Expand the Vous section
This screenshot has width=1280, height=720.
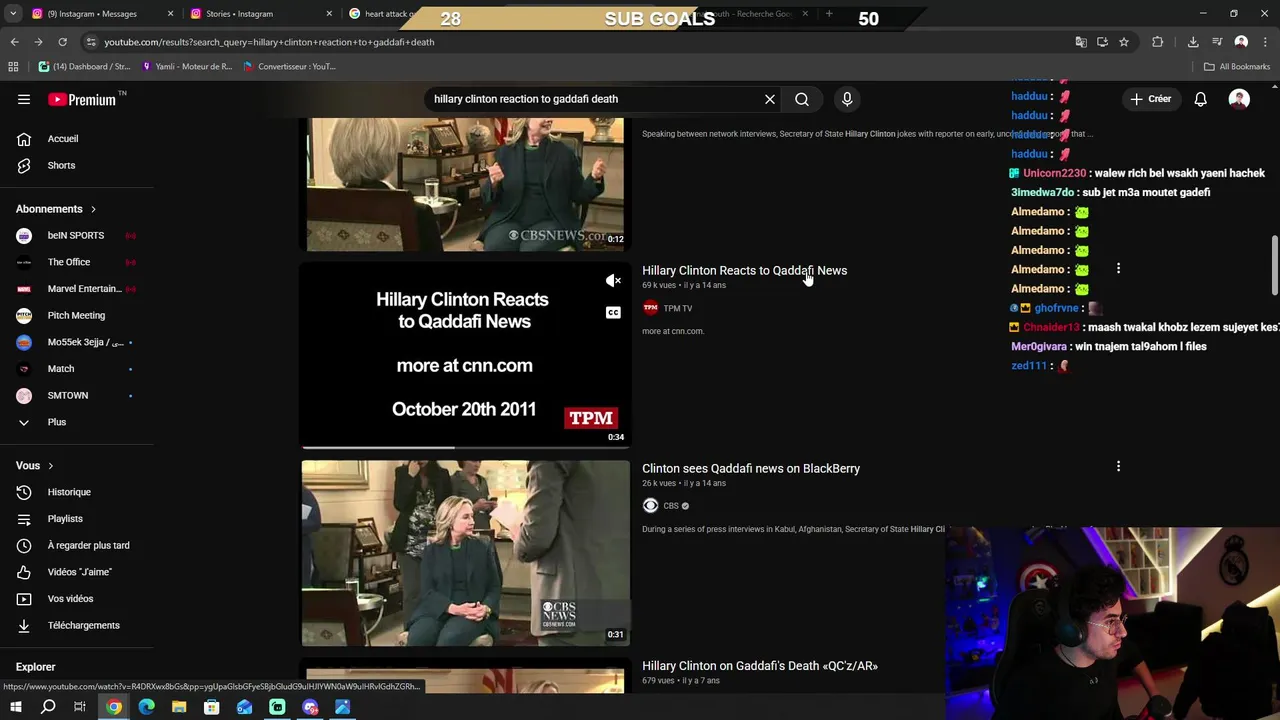point(35,466)
